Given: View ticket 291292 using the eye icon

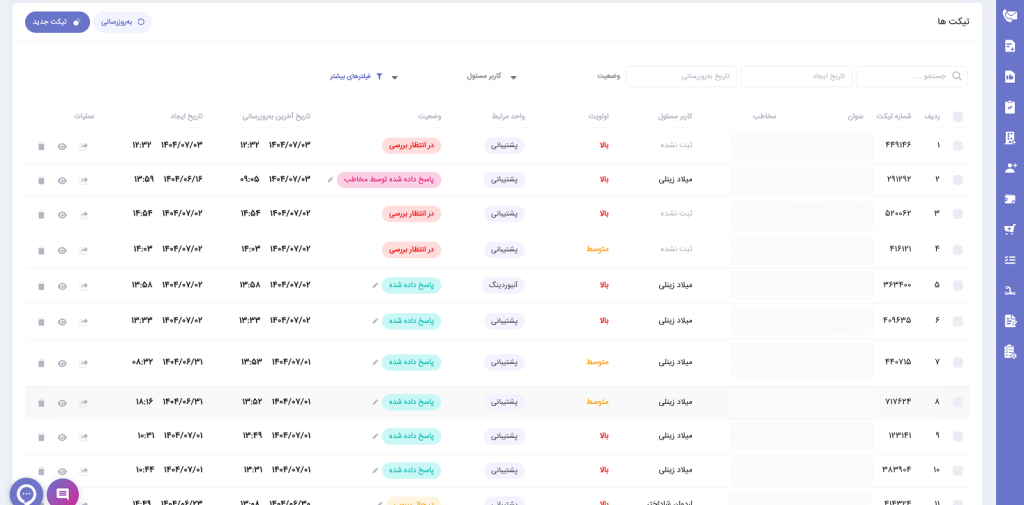Looking at the screenshot, I should [x=62, y=181].
